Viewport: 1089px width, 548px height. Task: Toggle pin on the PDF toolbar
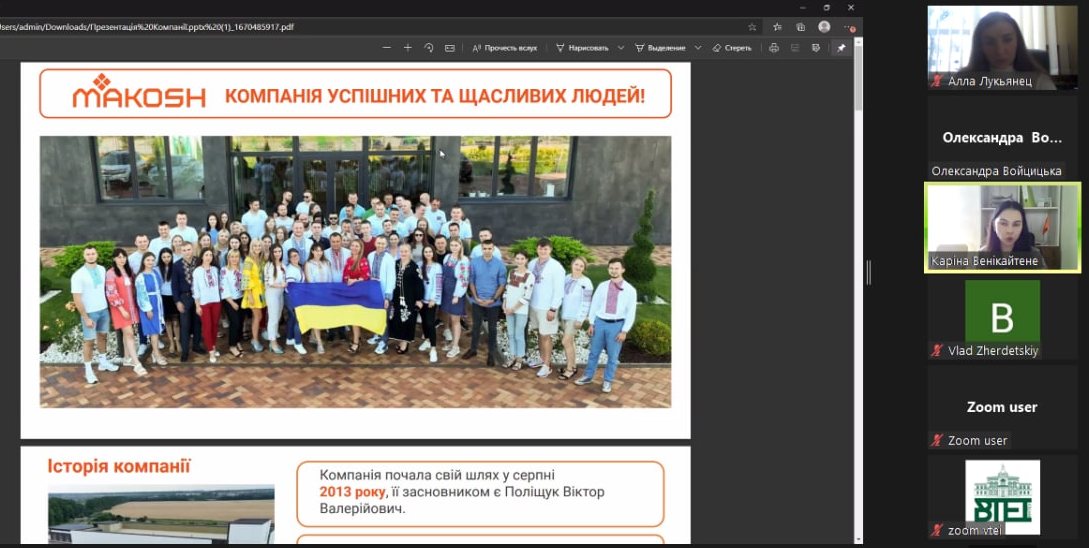point(841,48)
